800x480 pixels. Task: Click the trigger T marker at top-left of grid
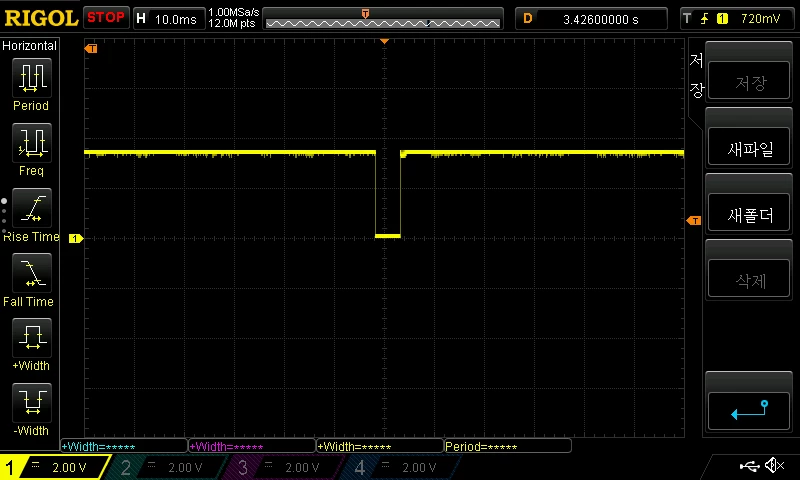click(x=91, y=48)
